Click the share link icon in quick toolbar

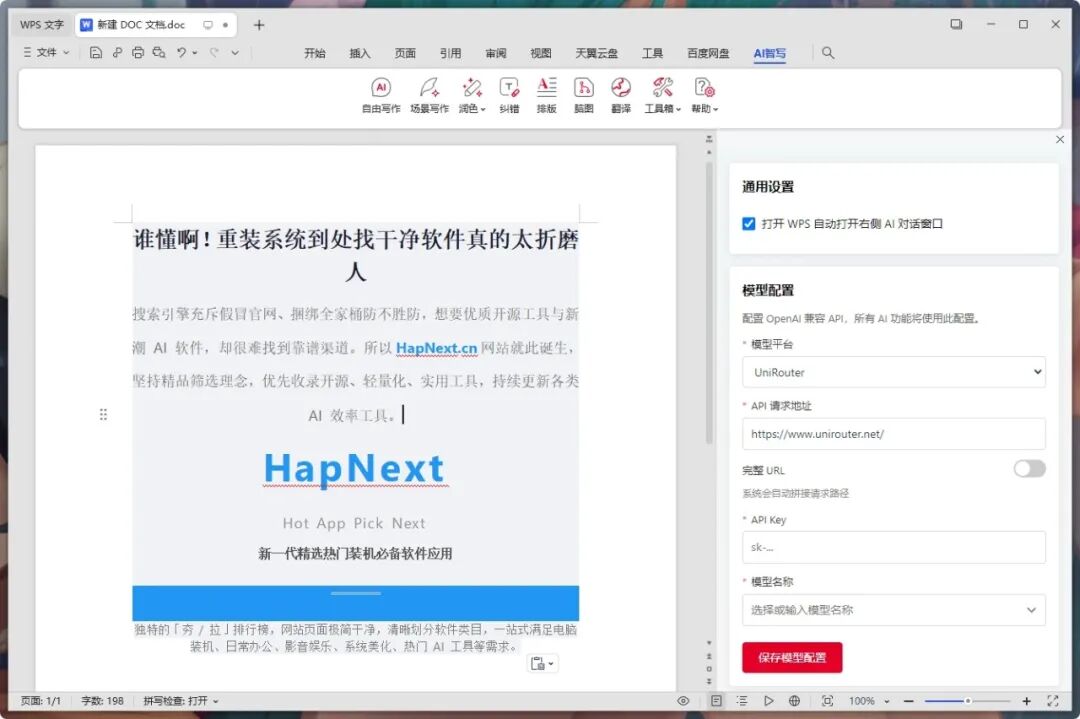pos(117,52)
